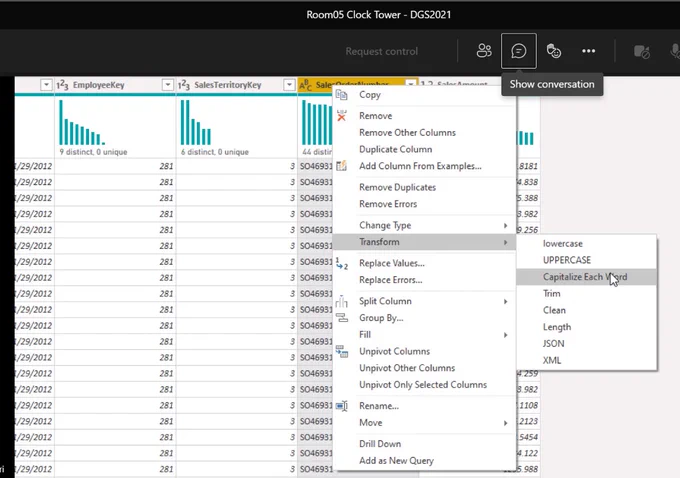Click '6 distinct, 0 unique' text
This screenshot has width=680, height=478.
pos(215,152)
